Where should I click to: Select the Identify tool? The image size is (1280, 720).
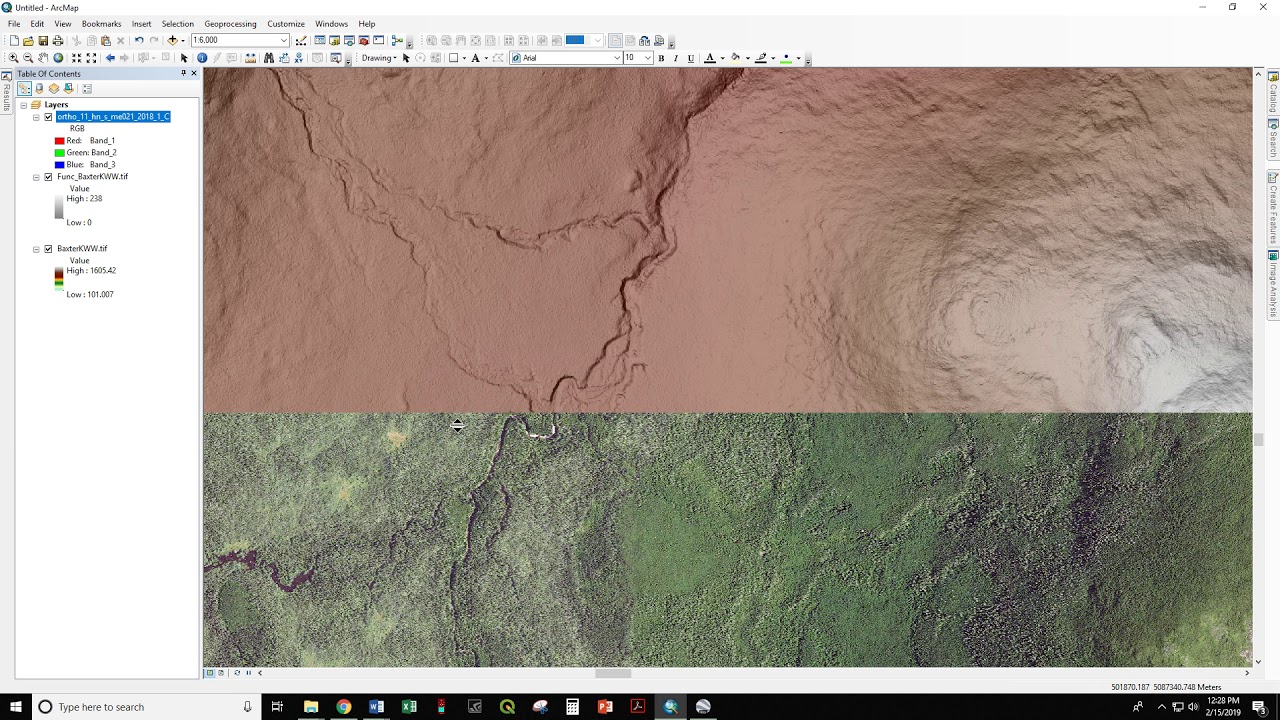202,58
